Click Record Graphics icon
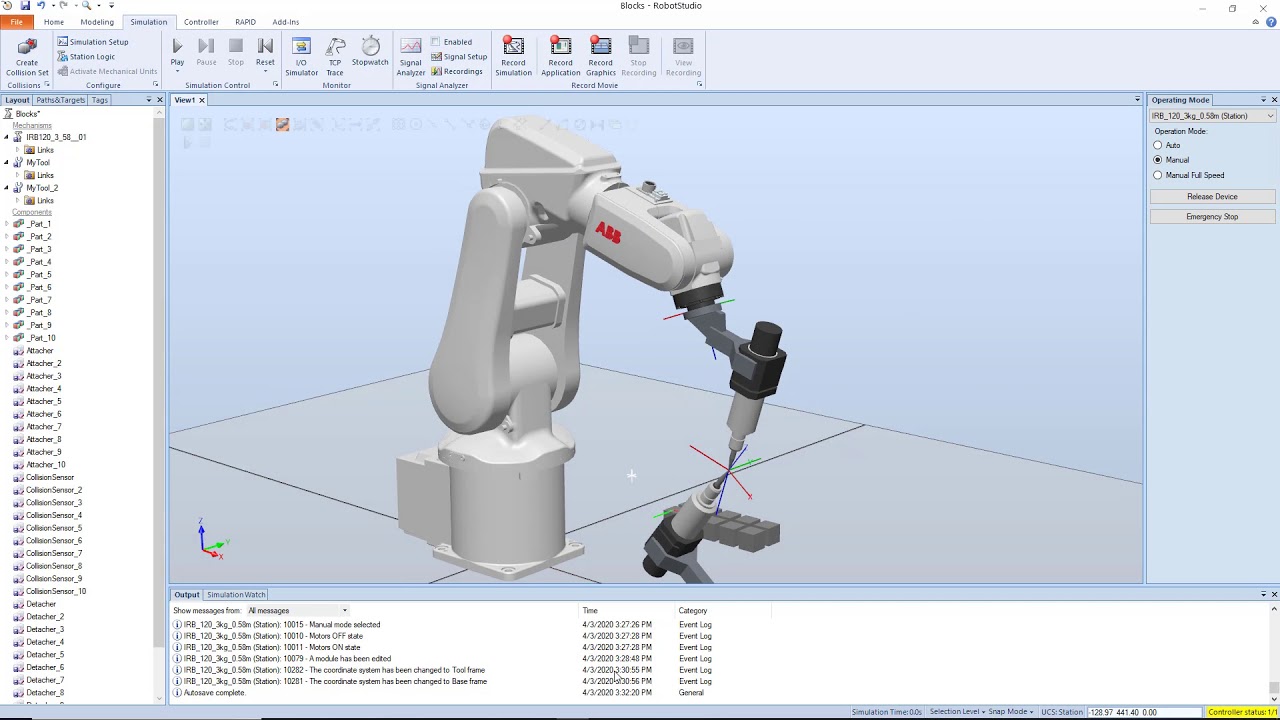This screenshot has height=720, width=1280. click(x=601, y=57)
